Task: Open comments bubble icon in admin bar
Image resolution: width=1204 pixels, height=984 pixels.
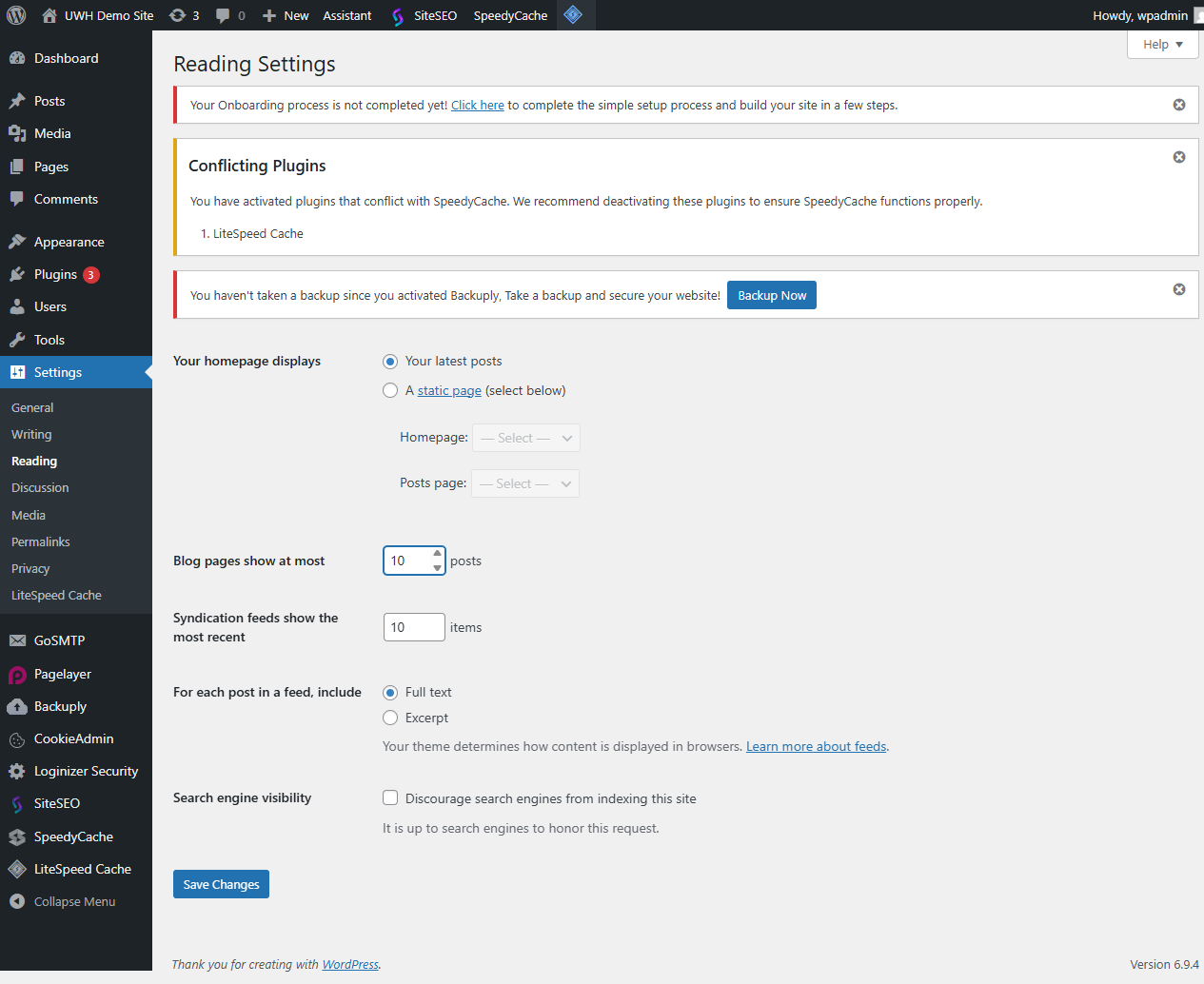Action: (223, 15)
